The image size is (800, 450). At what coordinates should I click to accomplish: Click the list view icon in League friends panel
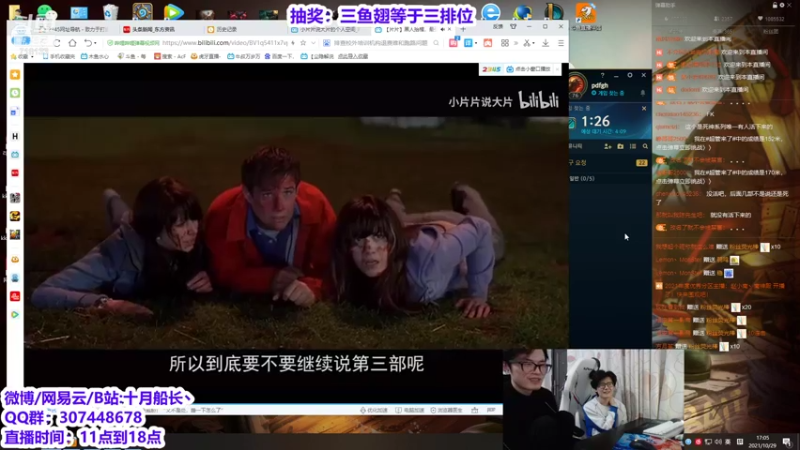[633, 146]
